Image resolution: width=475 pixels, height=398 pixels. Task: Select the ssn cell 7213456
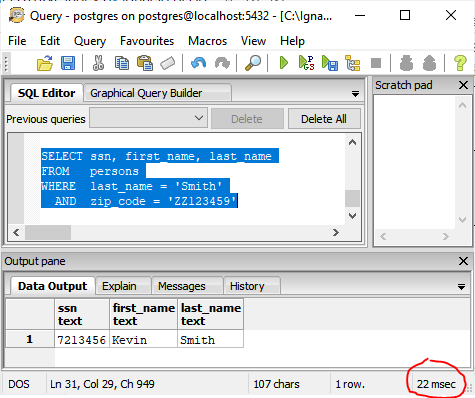[x=82, y=340]
